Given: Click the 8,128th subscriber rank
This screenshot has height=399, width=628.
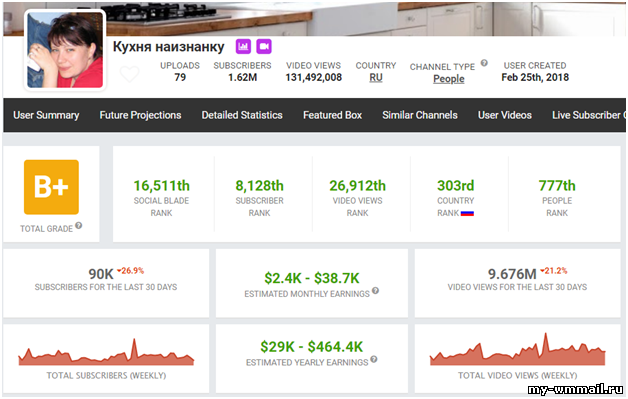Looking at the screenshot, I should point(260,186).
